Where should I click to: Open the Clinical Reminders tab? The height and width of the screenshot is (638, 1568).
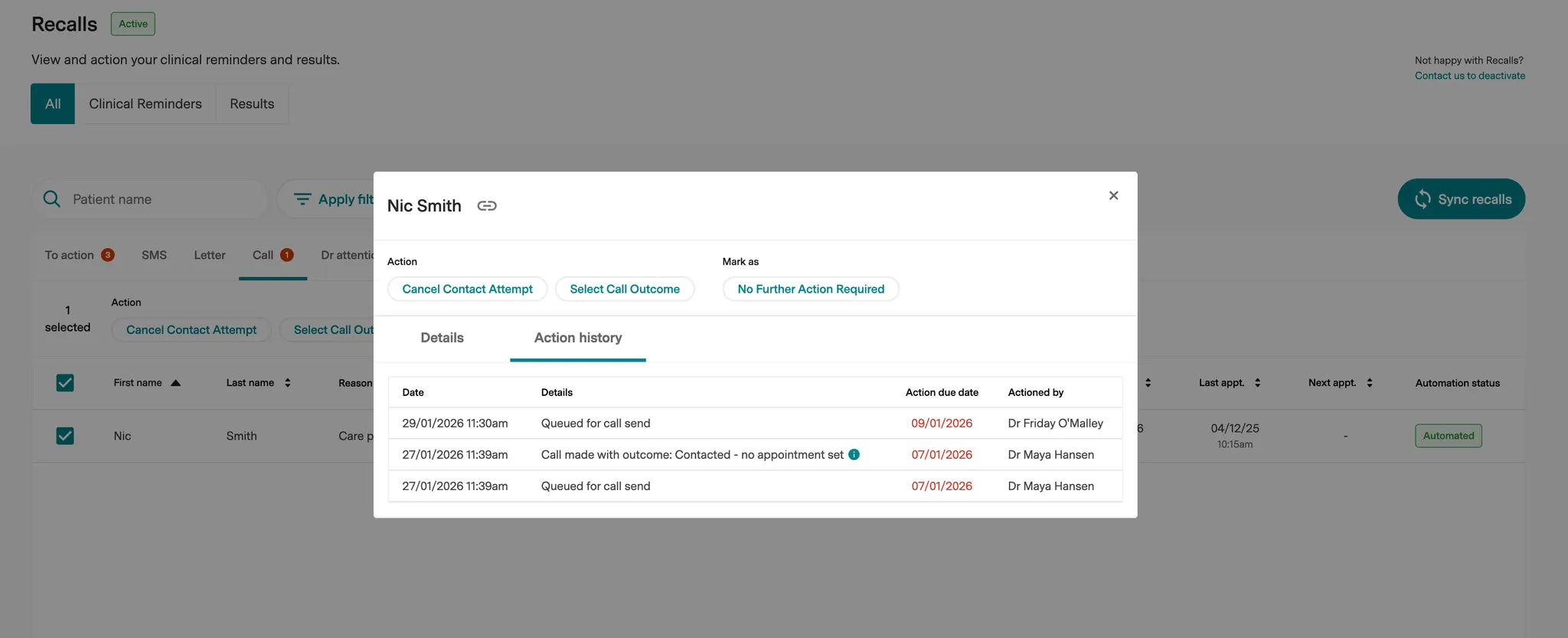click(145, 104)
